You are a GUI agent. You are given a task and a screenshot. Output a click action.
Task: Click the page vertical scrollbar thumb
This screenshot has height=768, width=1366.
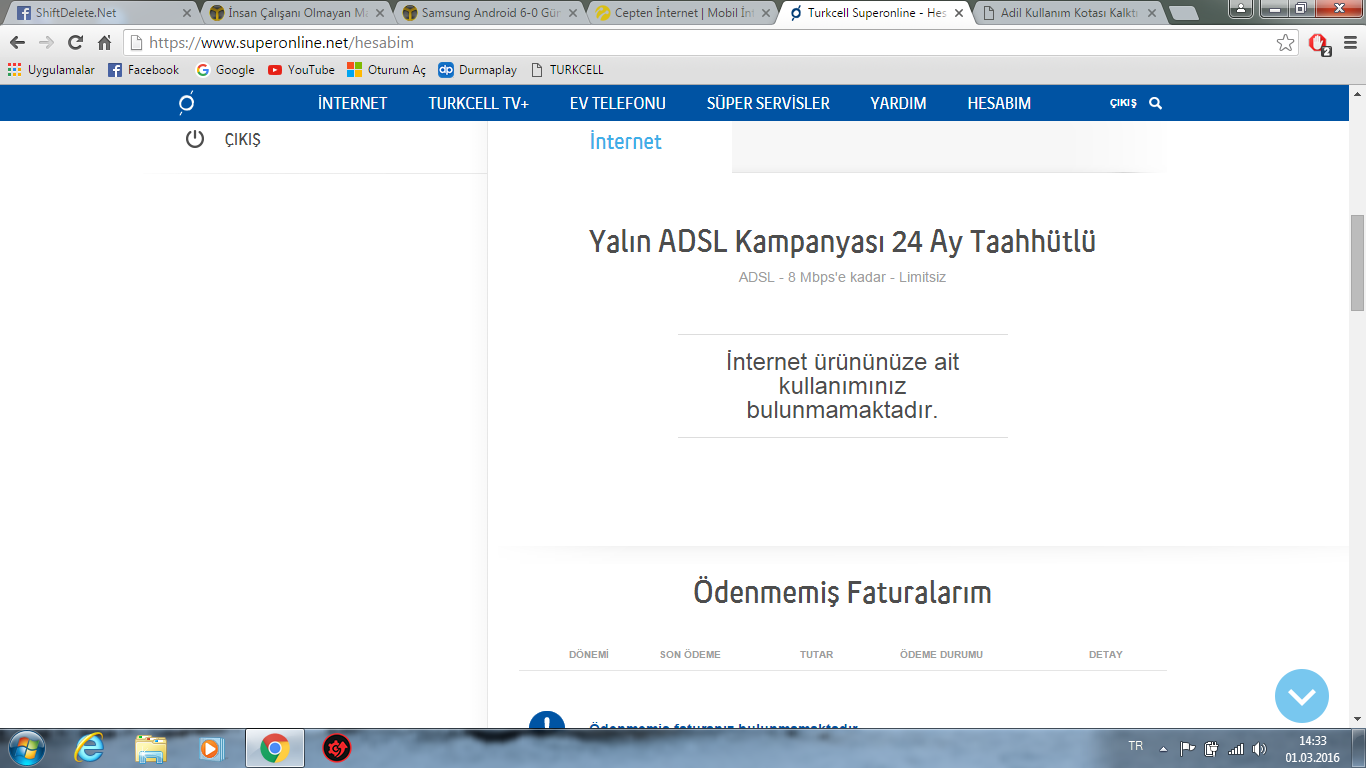1357,262
